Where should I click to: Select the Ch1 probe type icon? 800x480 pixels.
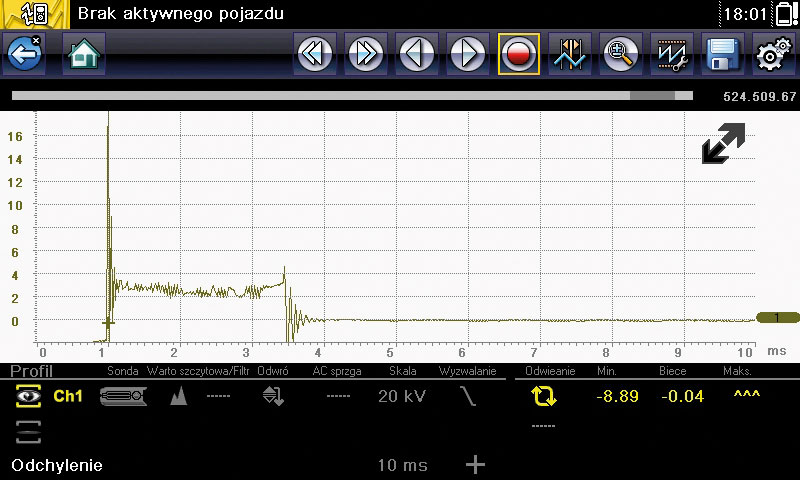(x=124, y=397)
